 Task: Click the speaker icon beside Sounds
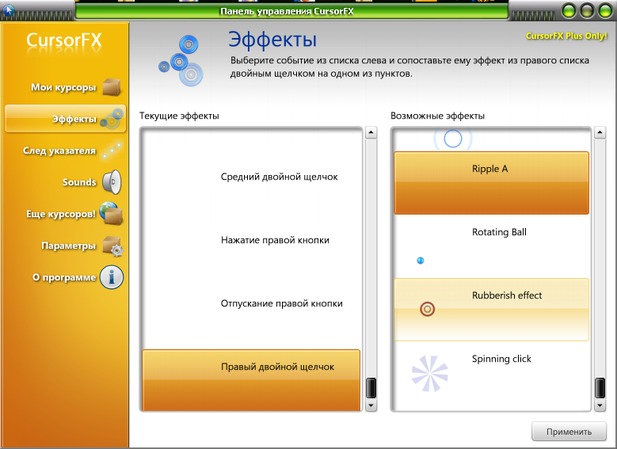(x=112, y=182)
